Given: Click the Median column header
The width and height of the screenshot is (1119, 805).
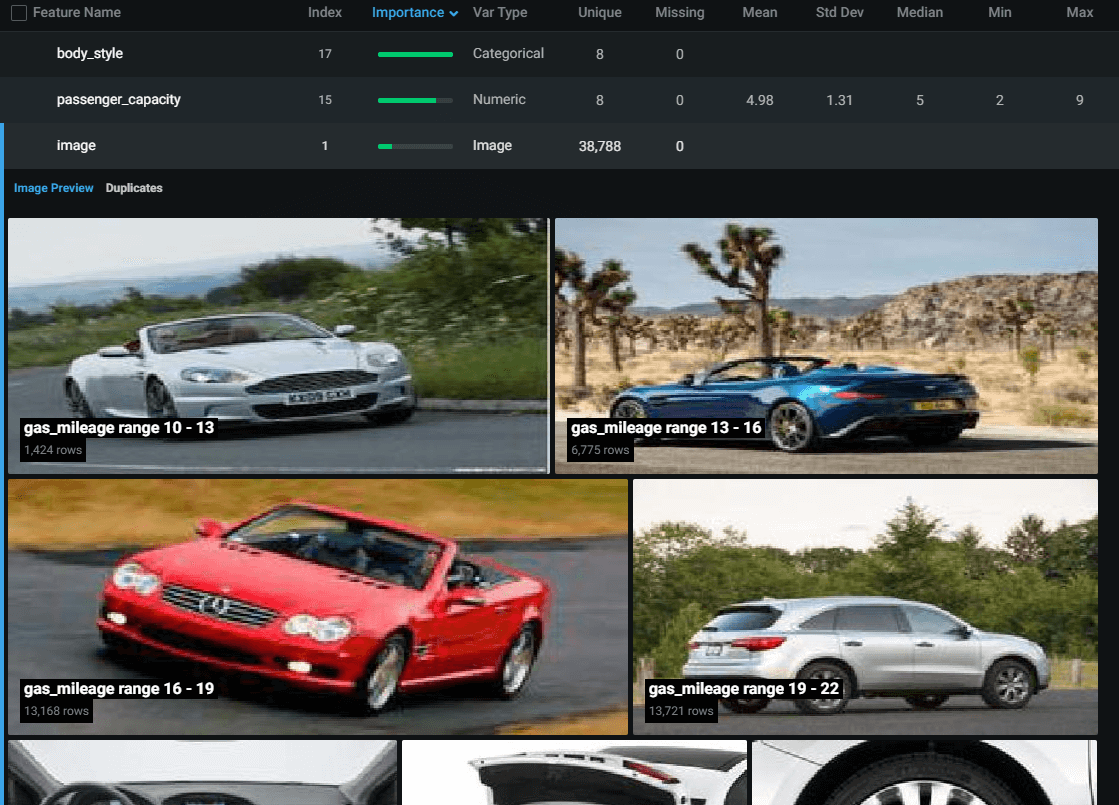Looking at the screenshot, I should [x=919, y=12].
